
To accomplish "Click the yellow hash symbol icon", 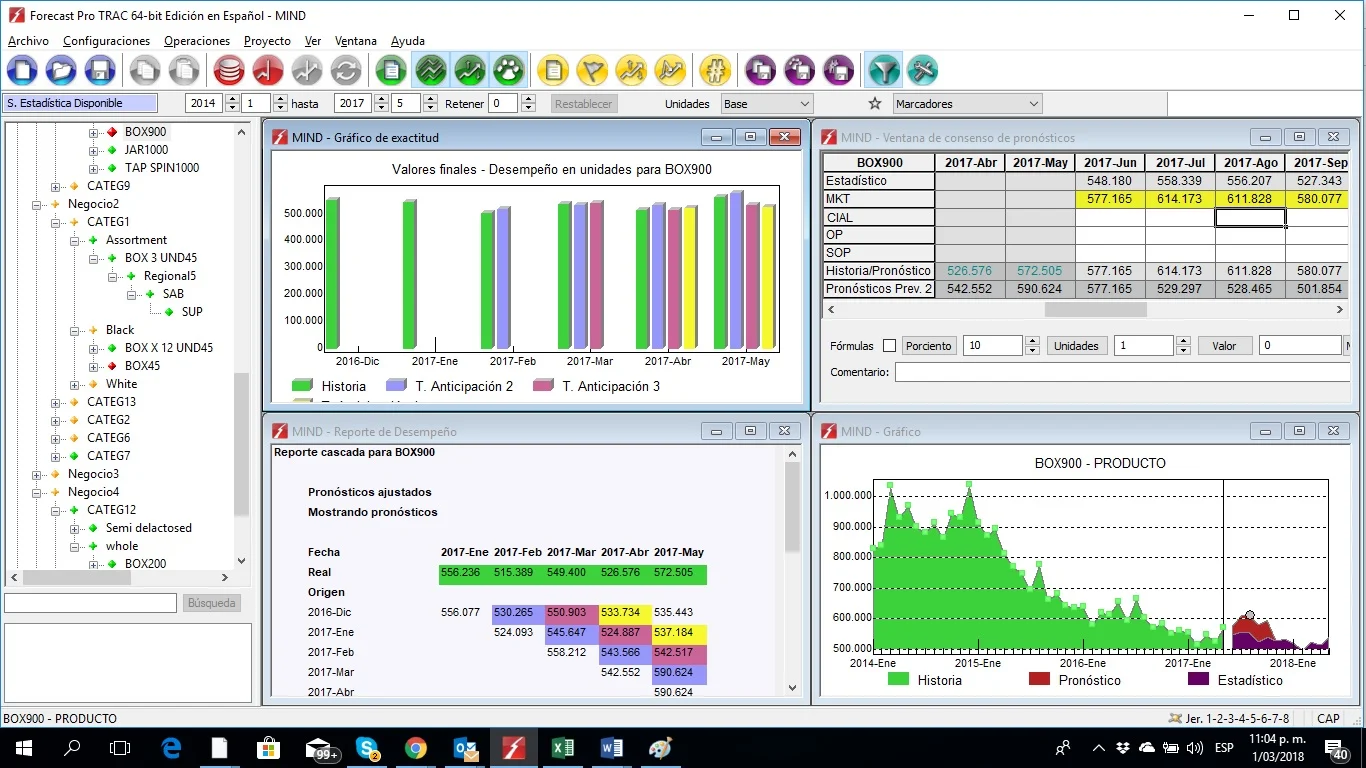I will click(715, 70).
